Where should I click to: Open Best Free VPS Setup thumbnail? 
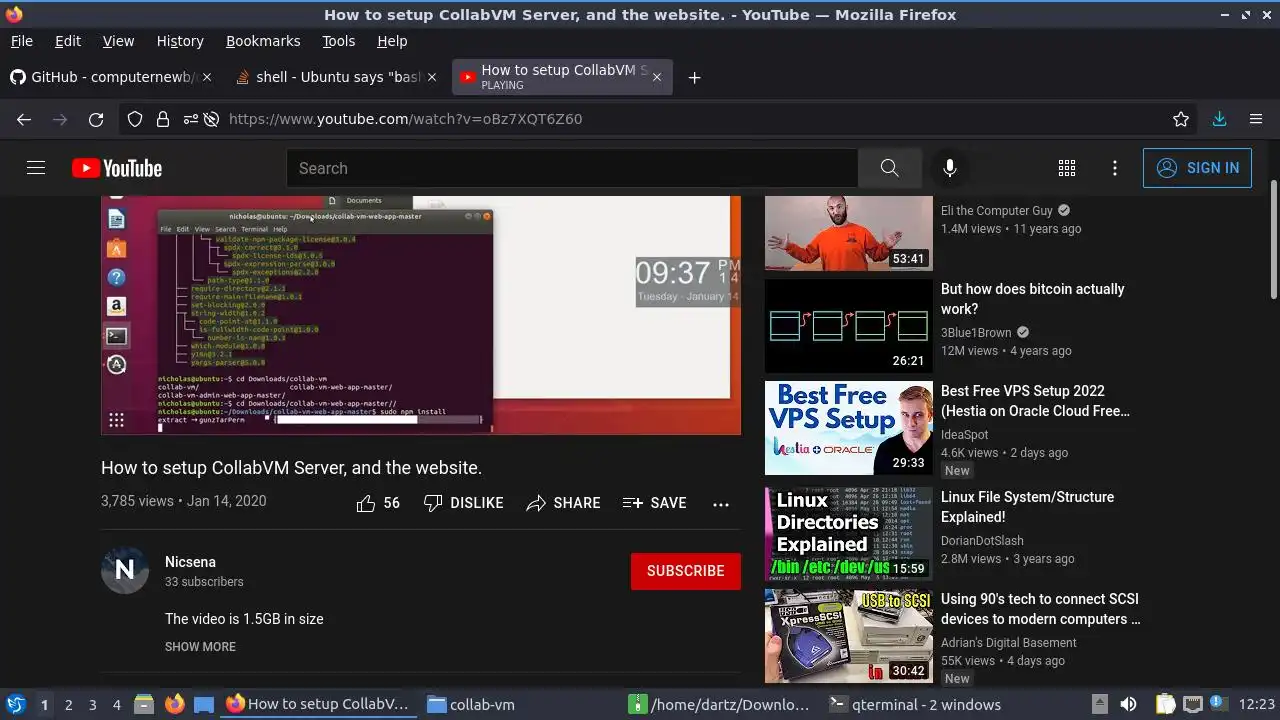(x=849, y=428)
